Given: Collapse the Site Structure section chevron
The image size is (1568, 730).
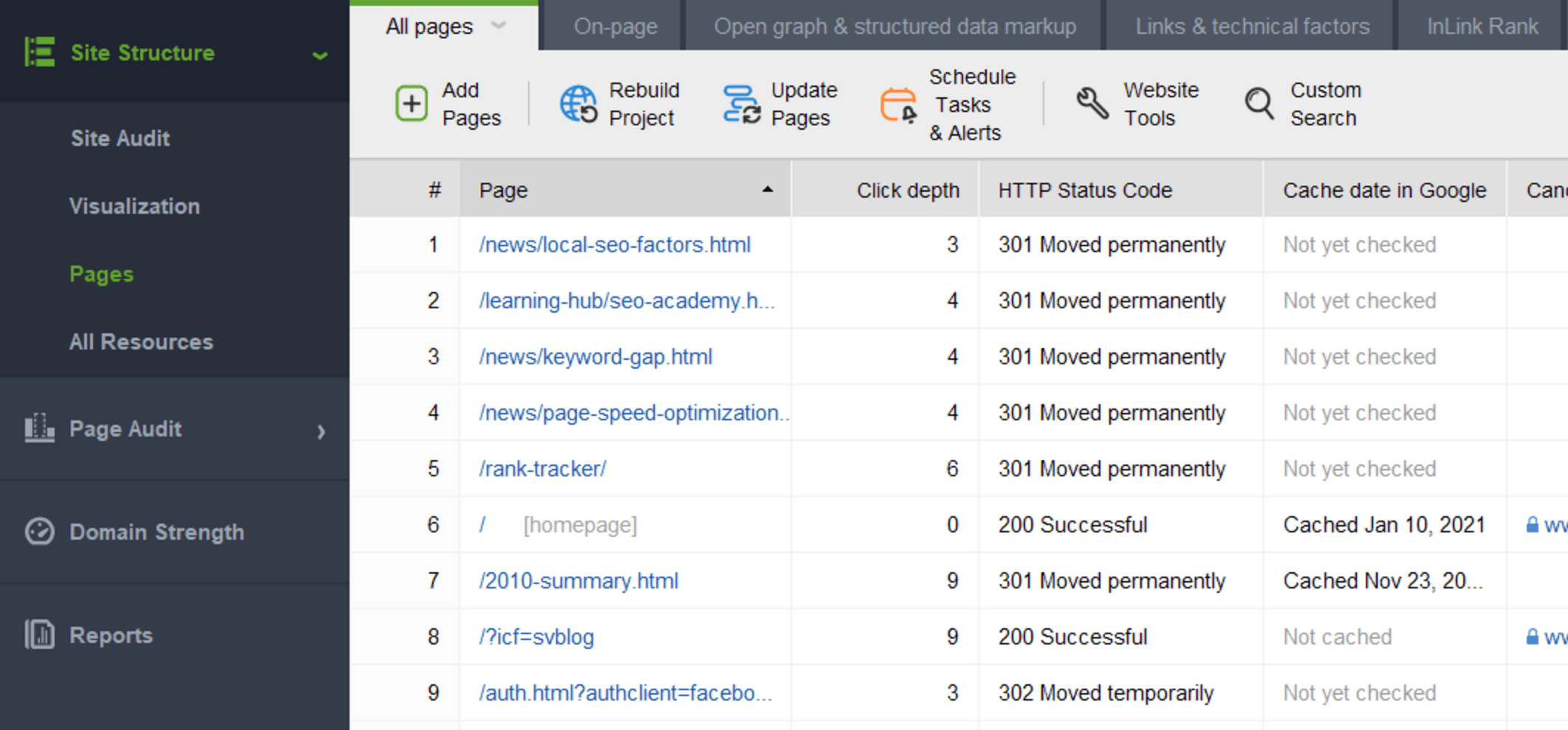Looking at the screenshot, I should click(x=319, y=55).
